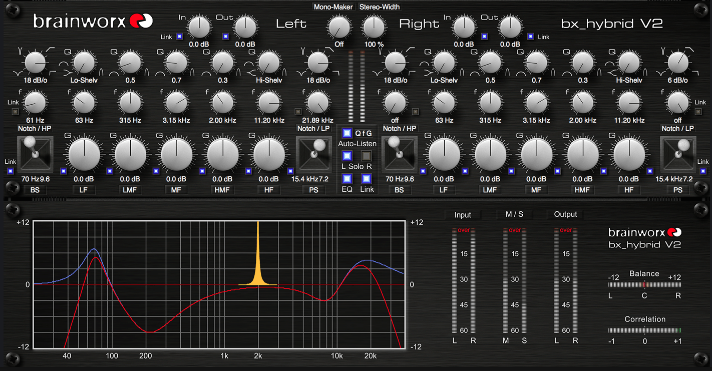Viewport: 712px width, 371px height.
Task: Click the M / S meter label
Action: click(514, 214)
